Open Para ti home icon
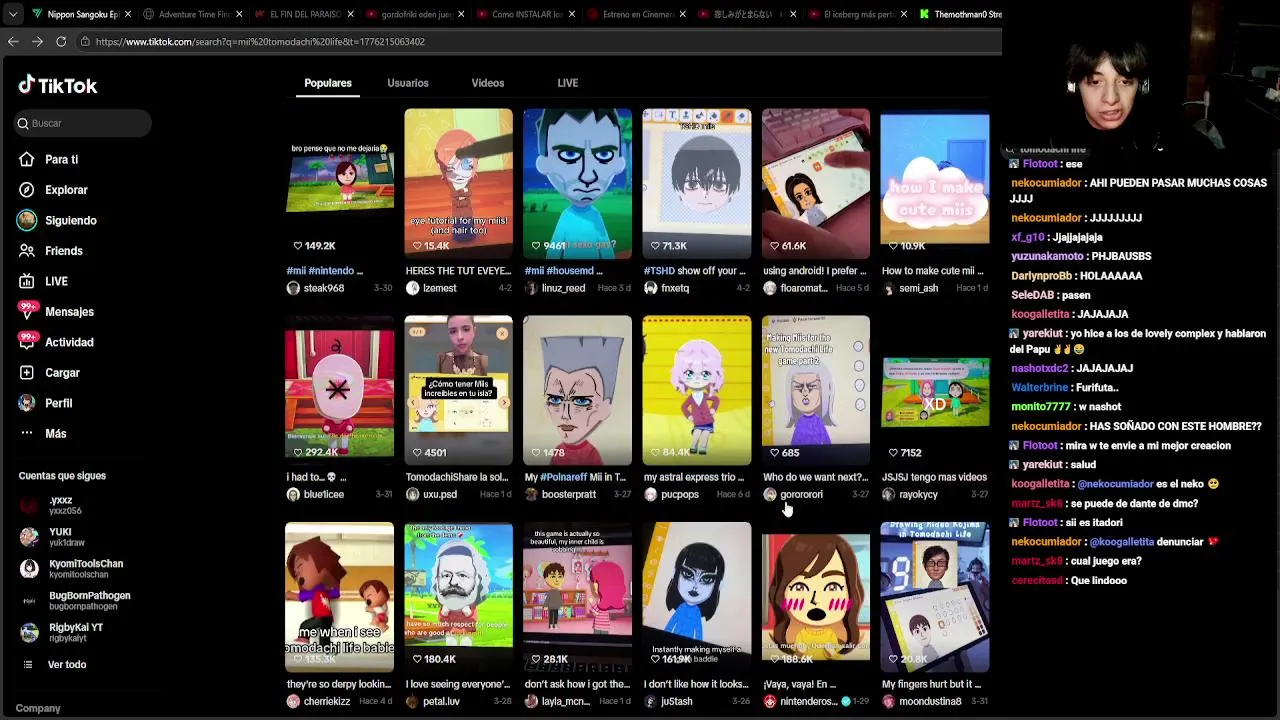1280x720 pixels. (27, 159)
